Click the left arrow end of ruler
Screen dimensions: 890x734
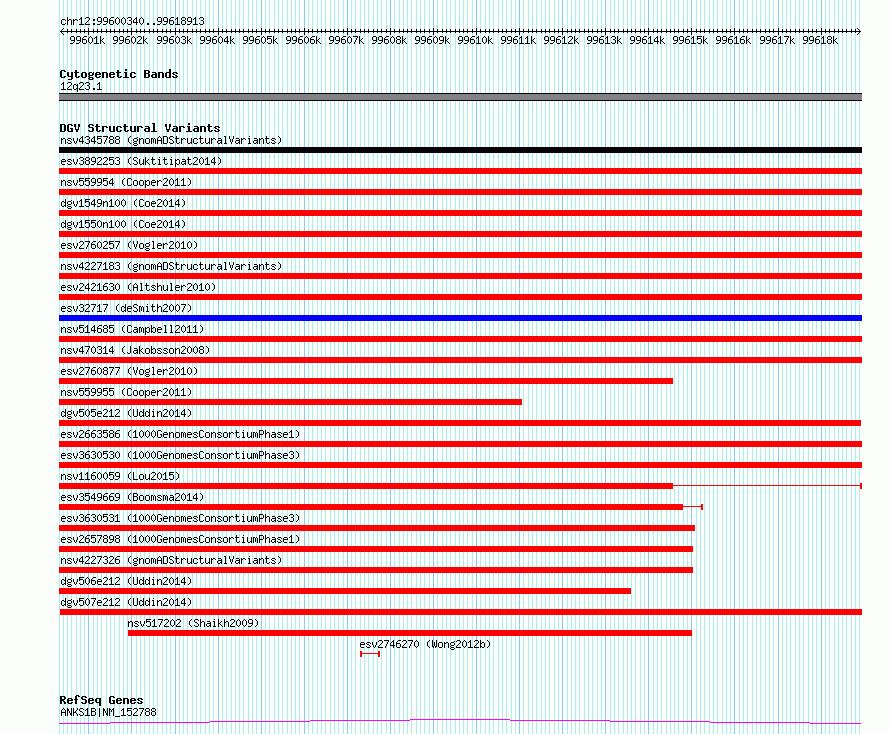click(62, 31)
